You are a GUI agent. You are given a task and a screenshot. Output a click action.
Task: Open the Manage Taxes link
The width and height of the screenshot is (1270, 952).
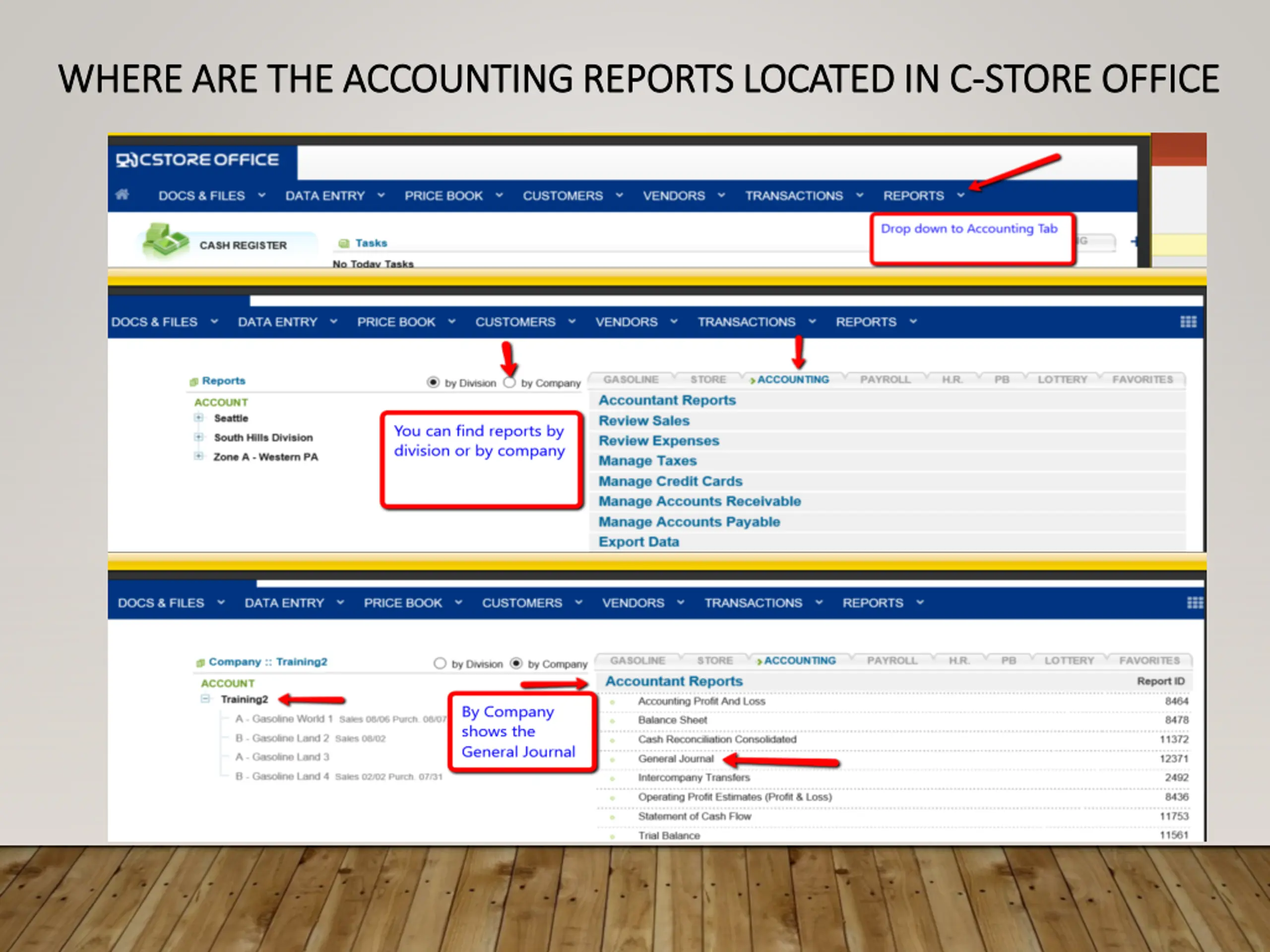click(647, 461)
